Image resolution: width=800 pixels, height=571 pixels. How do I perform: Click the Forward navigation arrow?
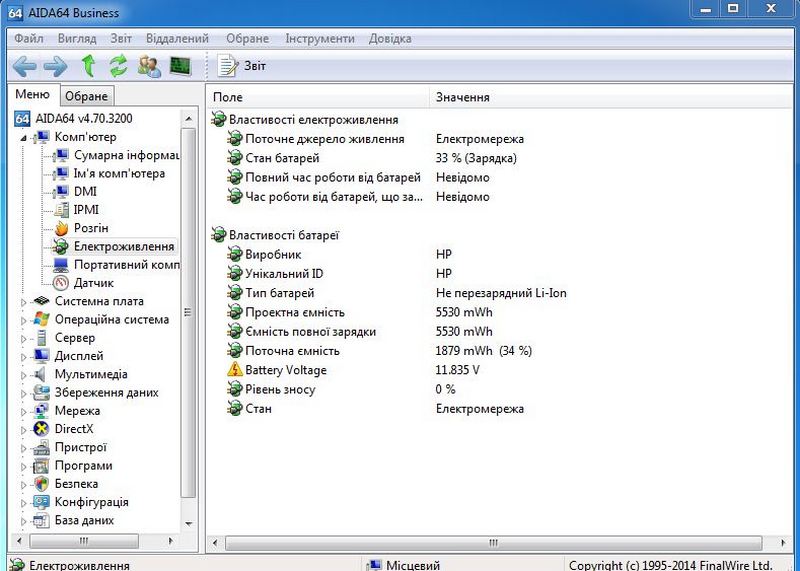(56, 66)
